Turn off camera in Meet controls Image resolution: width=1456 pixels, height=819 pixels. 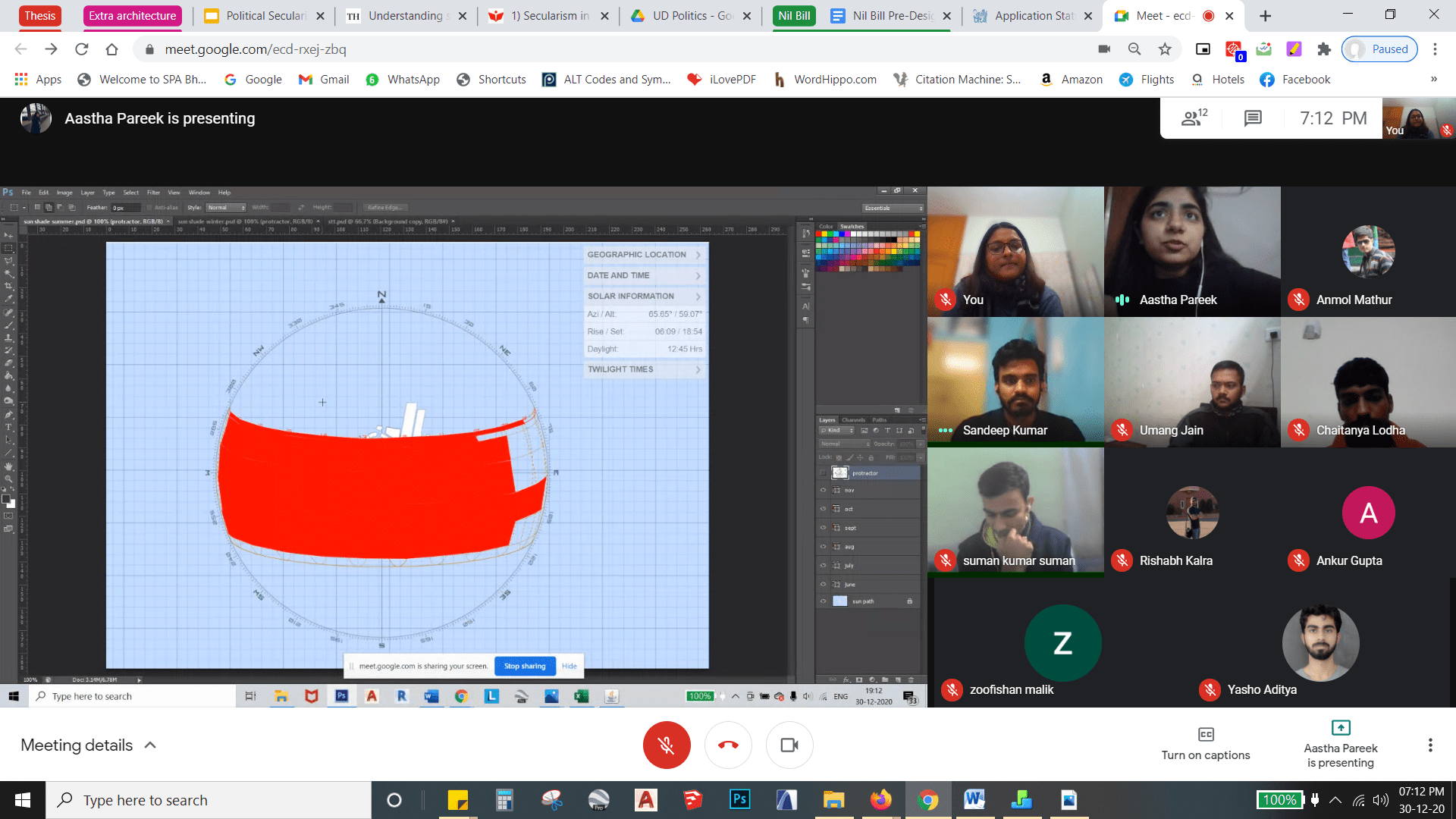[789, 745]
